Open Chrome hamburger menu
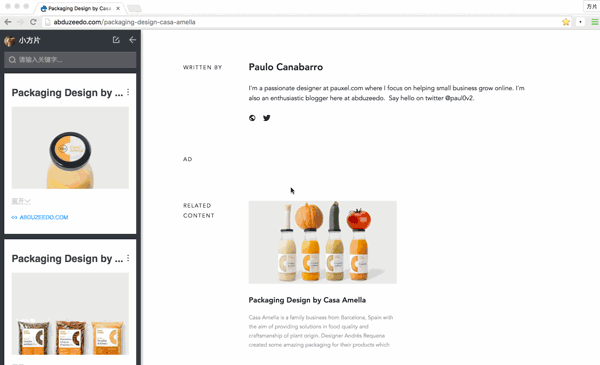This screenshot has height=365, width=600. 595,22
